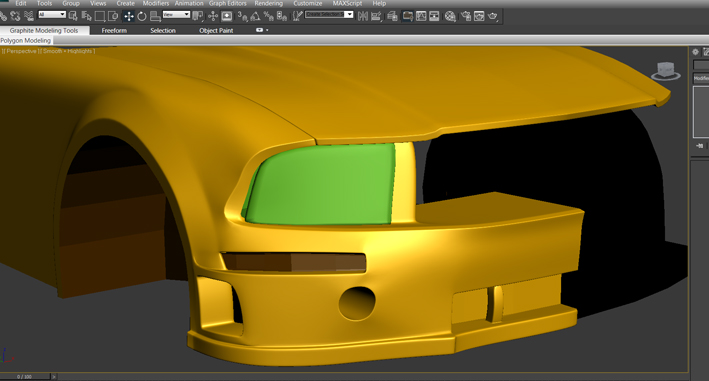
Task: Click the Mirror tool icon
Action: [363, 16]
